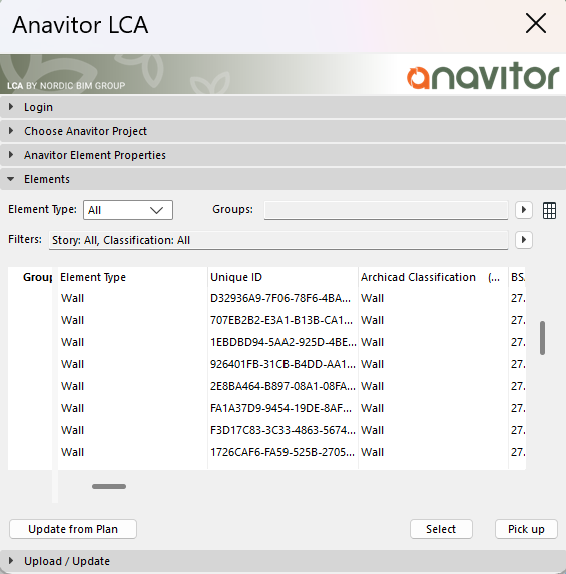Image resolution: width=566 pixels, height=574 pixels.
Task: Open the Filters arrow menu
Action: coord(524,240)
